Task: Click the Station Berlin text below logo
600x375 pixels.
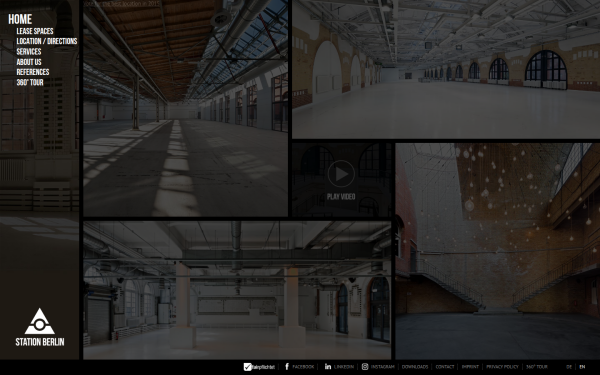Action: tap(40, 342)
